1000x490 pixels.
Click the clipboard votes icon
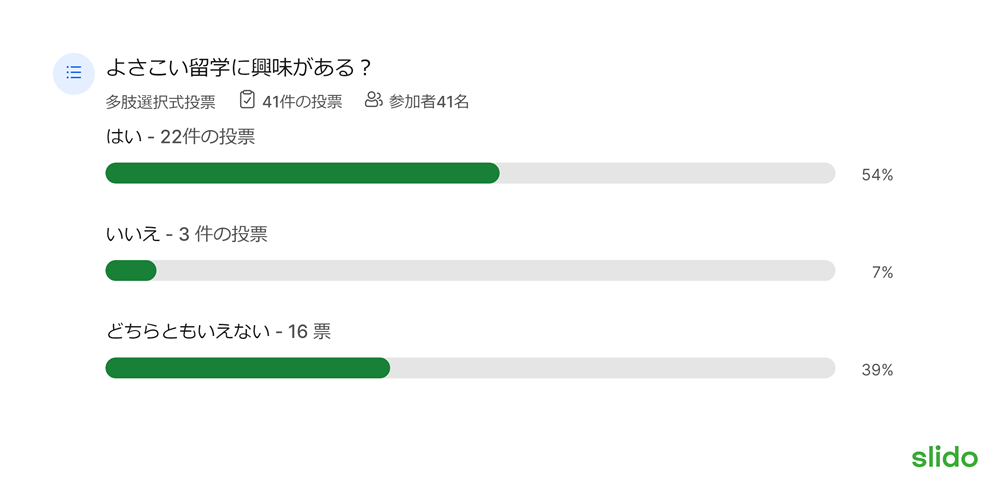point(247,100)
